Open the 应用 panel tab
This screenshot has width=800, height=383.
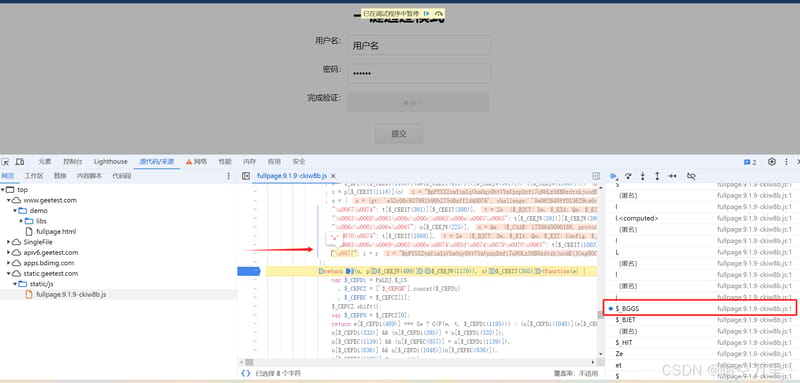[274, 162]
